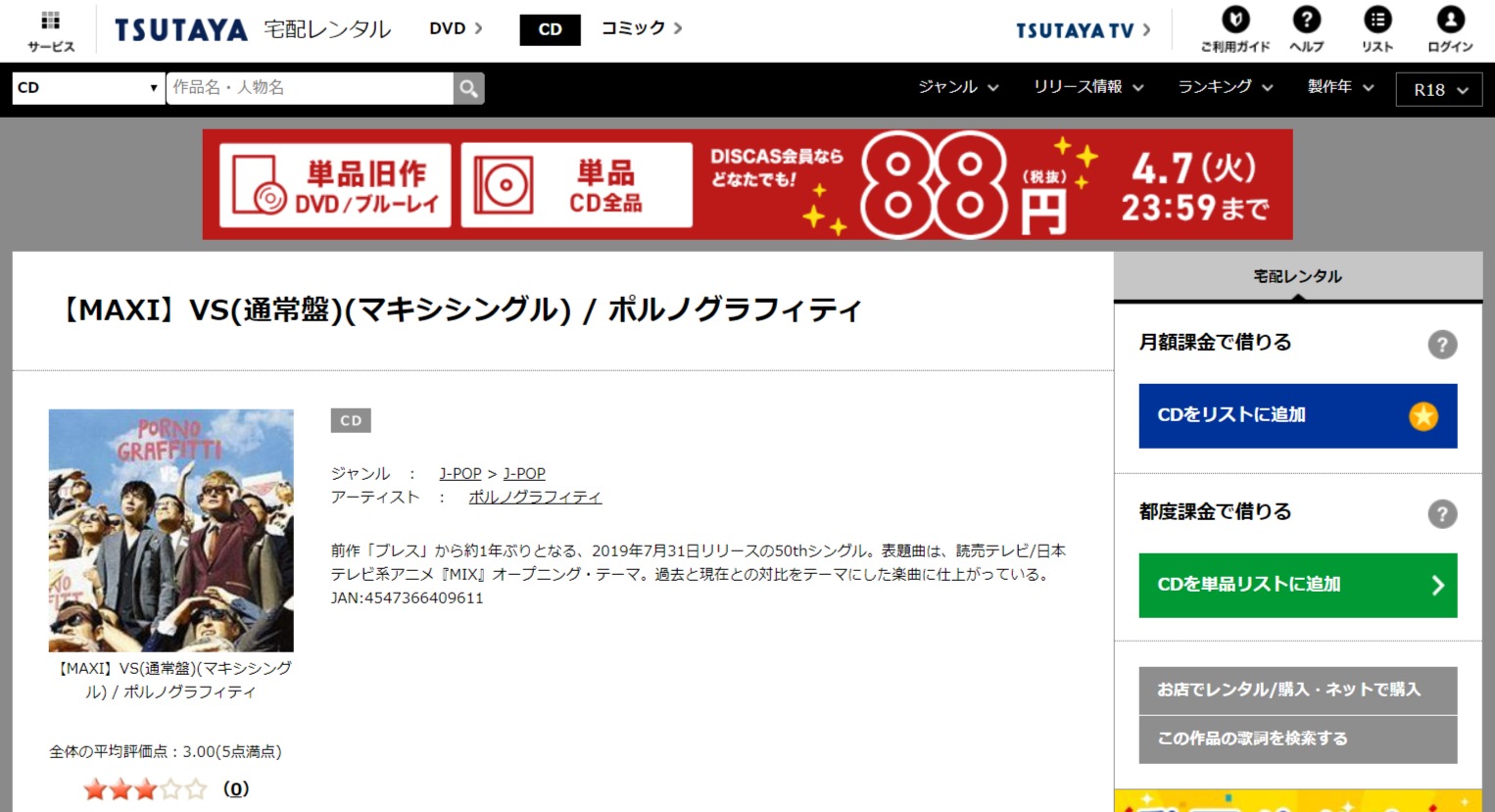This screenshot has width=1495, height=812.
Task: Go to TSUTAYA TV link
Action: click(1083, 30)
